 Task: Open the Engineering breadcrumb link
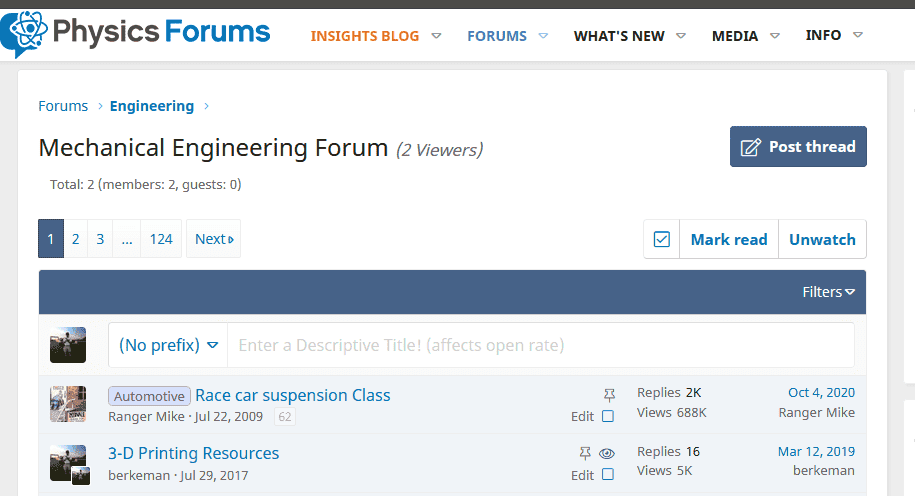coord(152,106)
